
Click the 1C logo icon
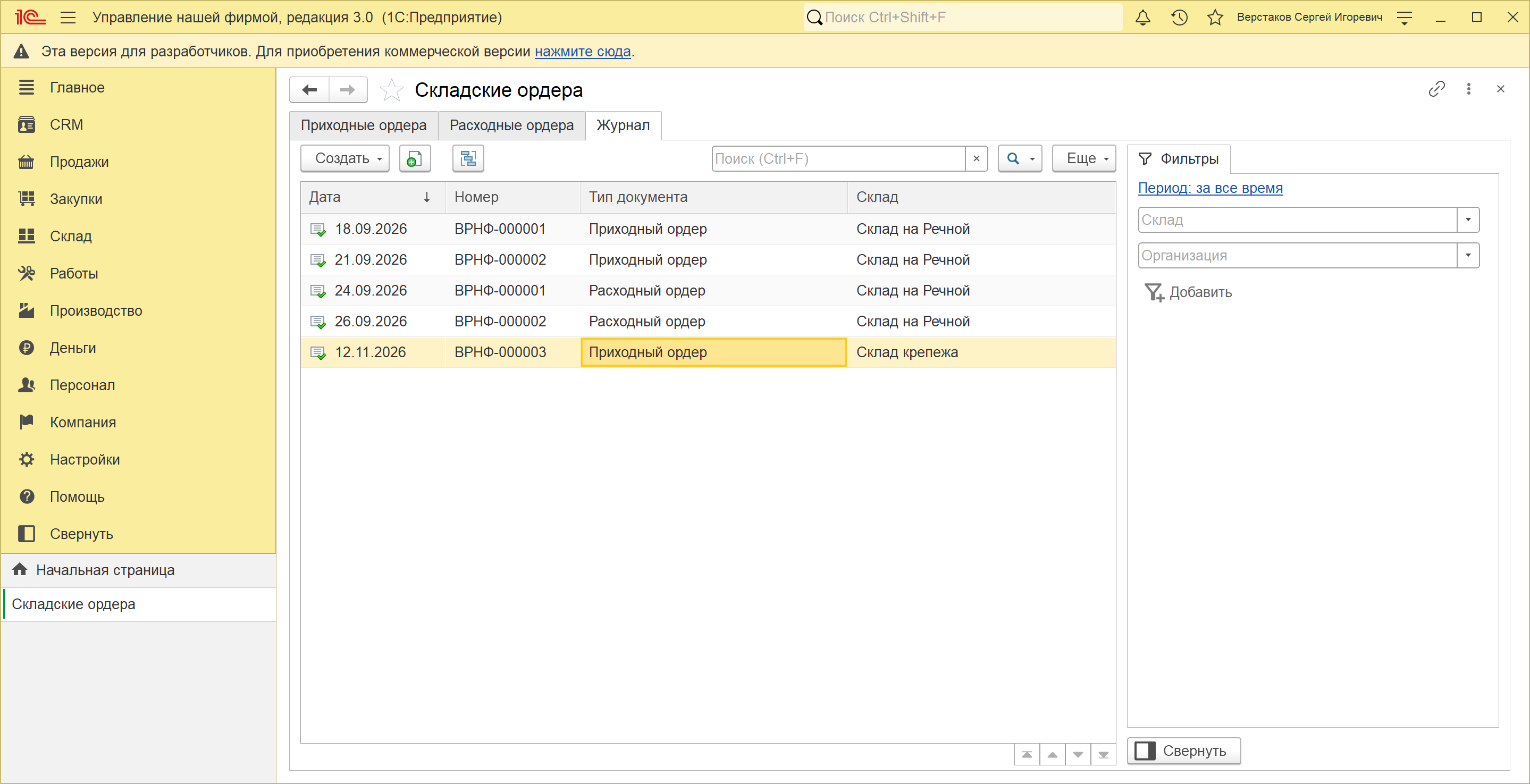pos(30,17)
